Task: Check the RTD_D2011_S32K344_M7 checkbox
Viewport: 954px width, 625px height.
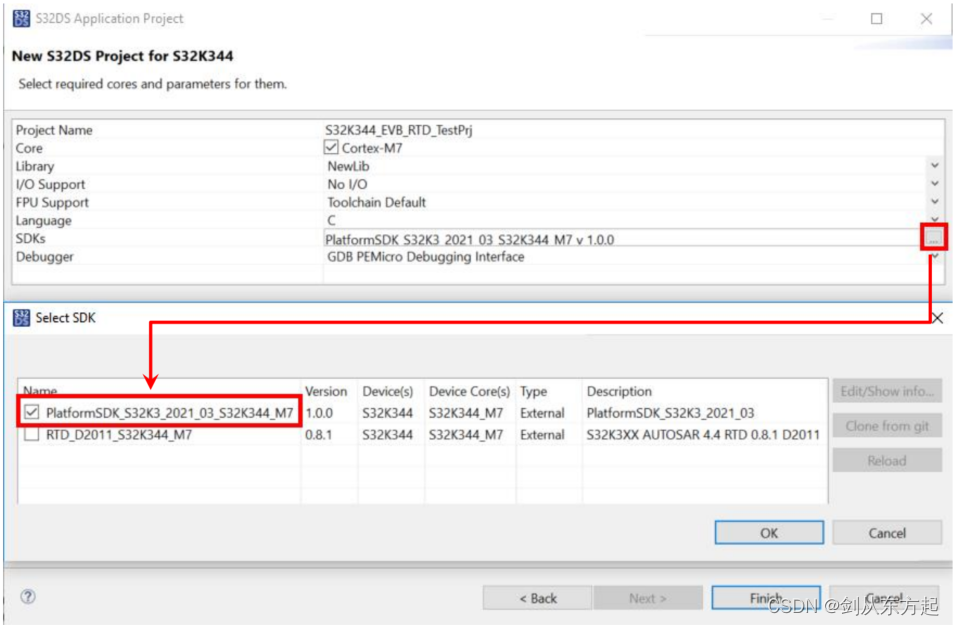Action: pyautogui.click(x=32, y=435)
